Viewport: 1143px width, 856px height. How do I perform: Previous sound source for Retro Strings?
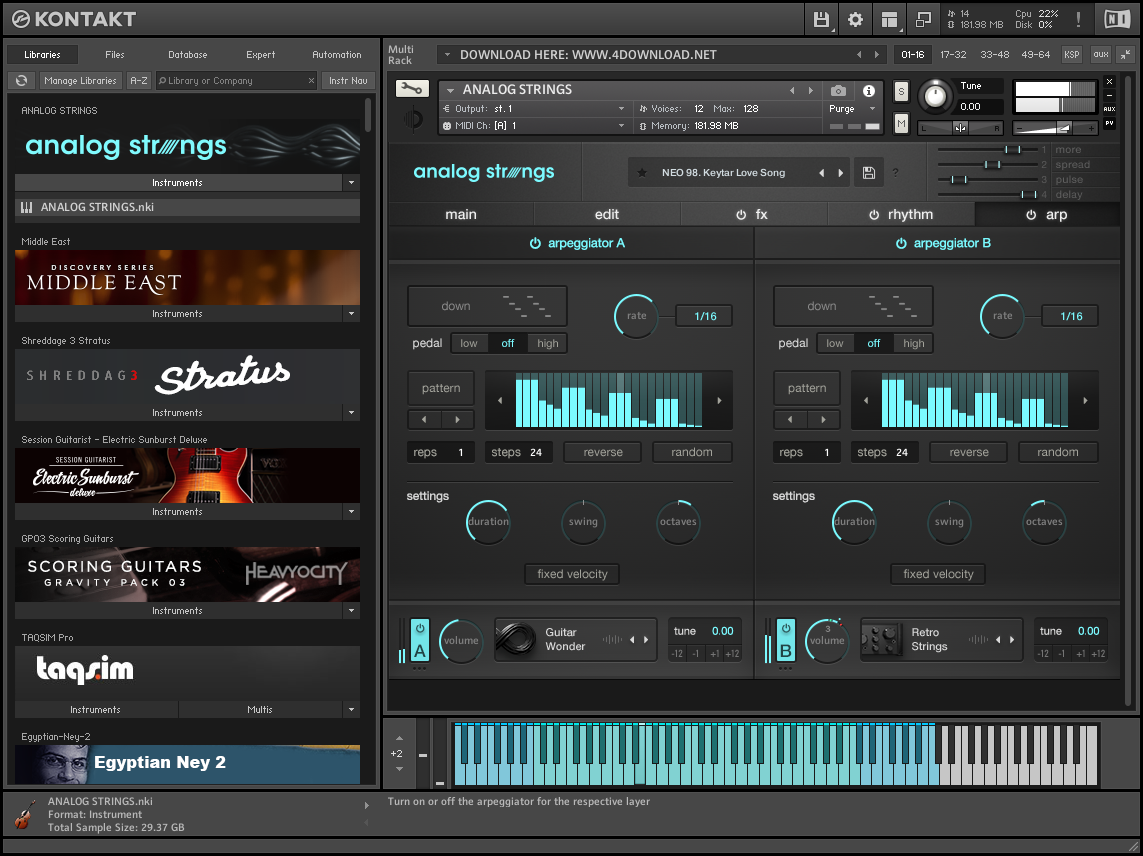(998, 639)
